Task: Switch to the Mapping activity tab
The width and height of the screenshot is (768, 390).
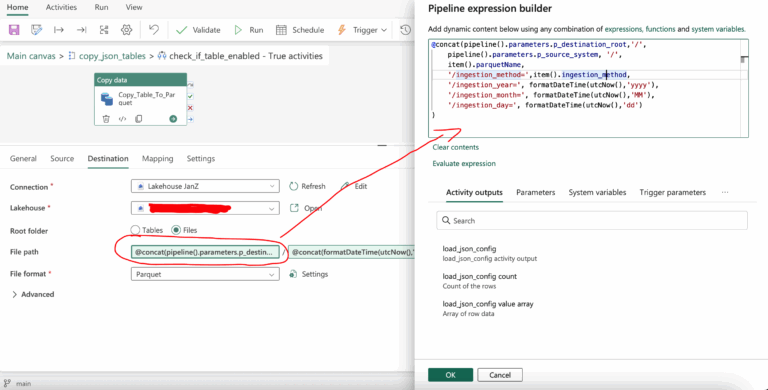Action: tap(158, 159)
